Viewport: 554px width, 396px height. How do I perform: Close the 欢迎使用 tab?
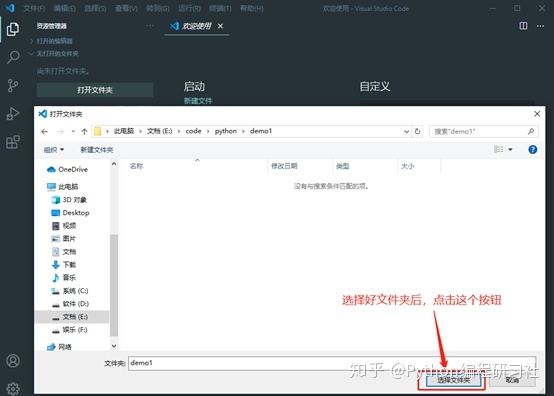220,26
